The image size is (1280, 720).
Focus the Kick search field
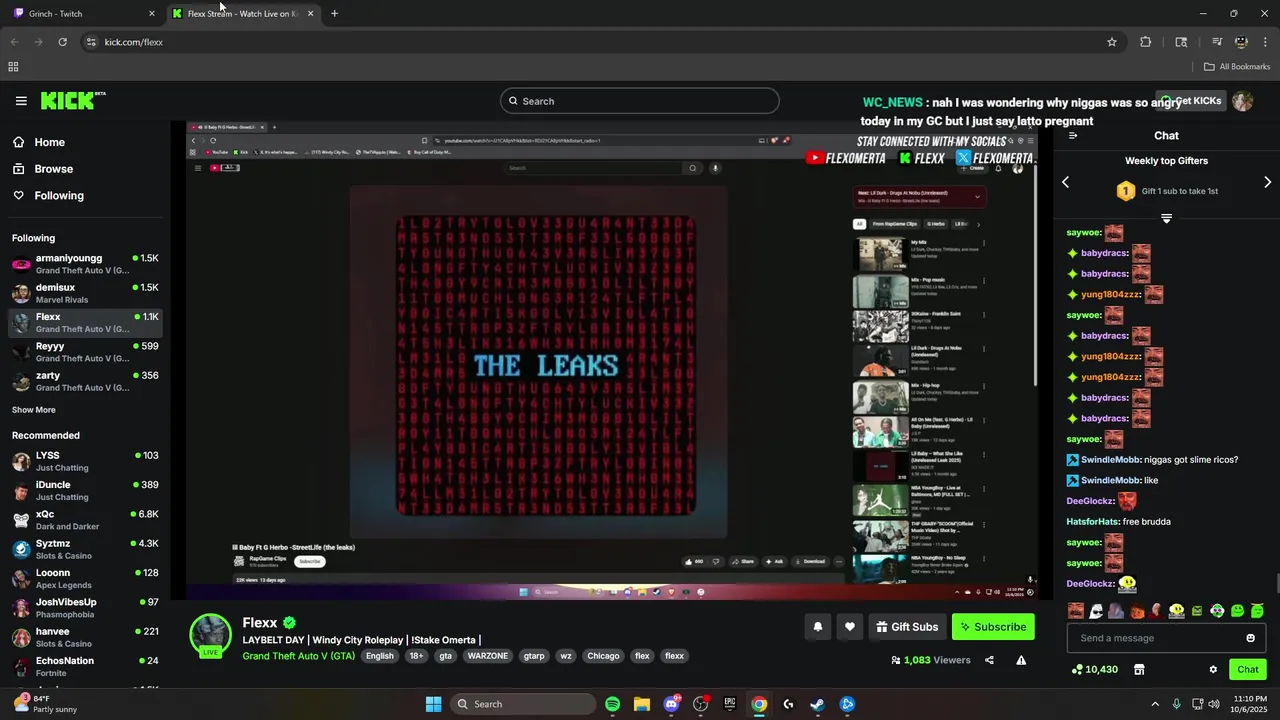coord(640,101)
